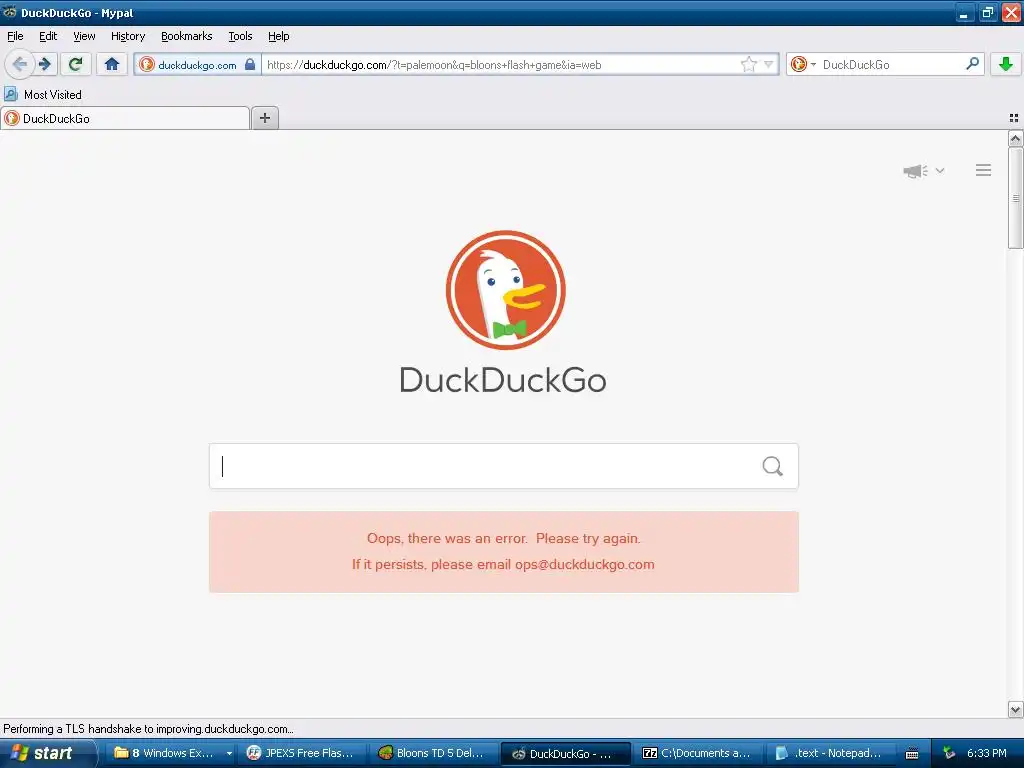Show all tabs grid button
The width and height of the screenshot is (1024, 768).
click(x=1014, y=118)
